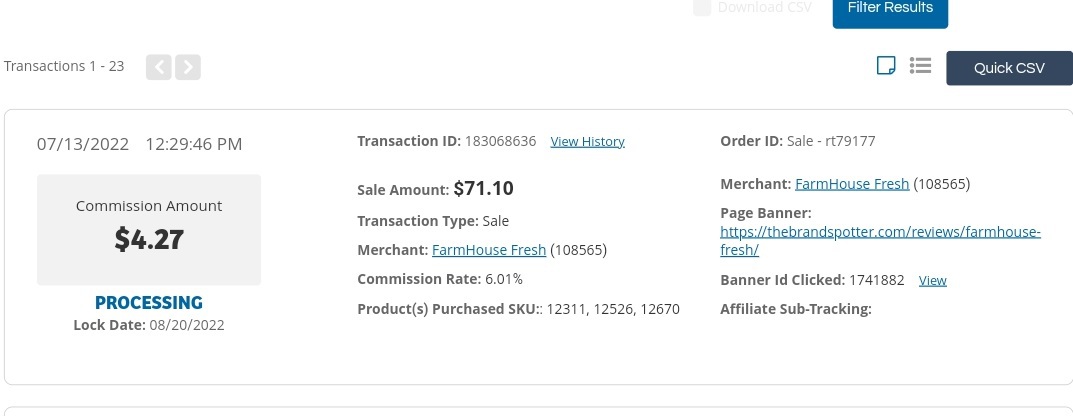Click the Transactions 1 - 23 counter
1073x416 pixels.
pyautogui.click(x=64, y=66)
